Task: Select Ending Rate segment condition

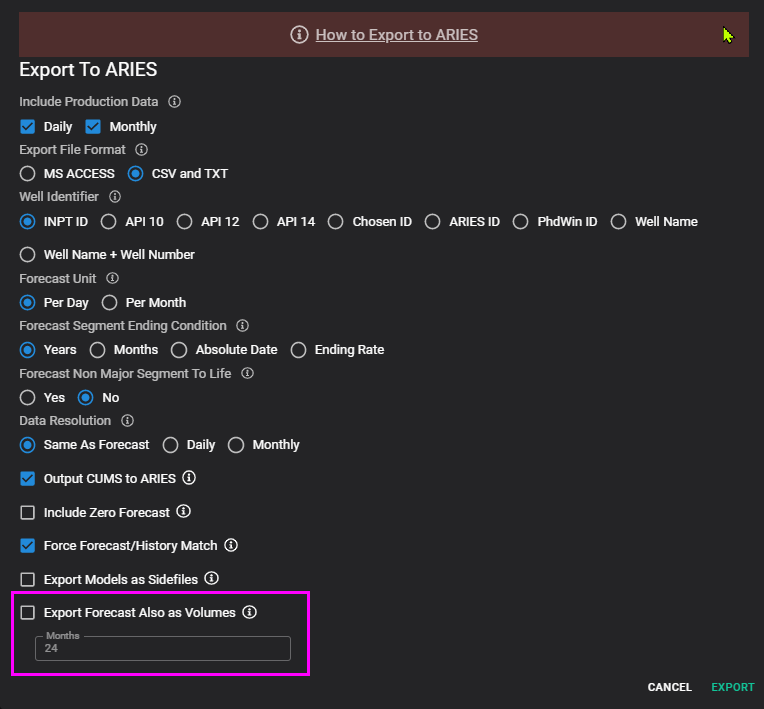Action: coord(299,350)
